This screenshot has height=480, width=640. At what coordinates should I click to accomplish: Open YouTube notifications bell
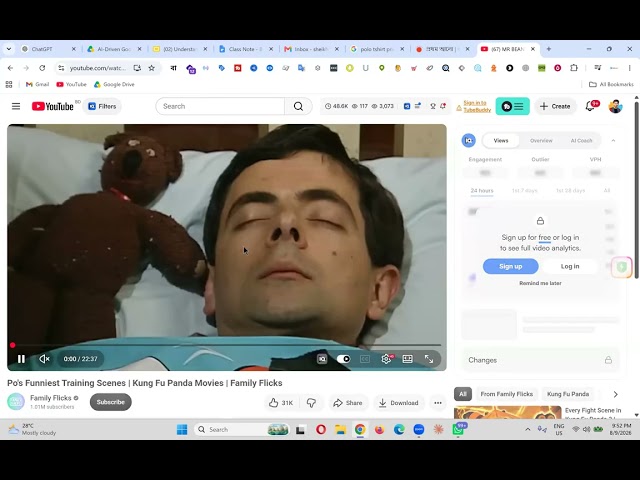point(590,107)
